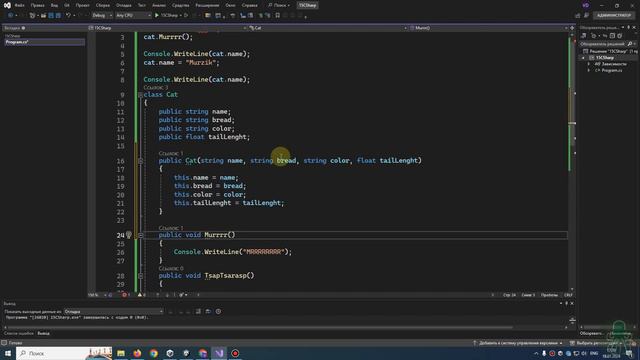
Task: Clear output pane icon
Action: (198, 311)
